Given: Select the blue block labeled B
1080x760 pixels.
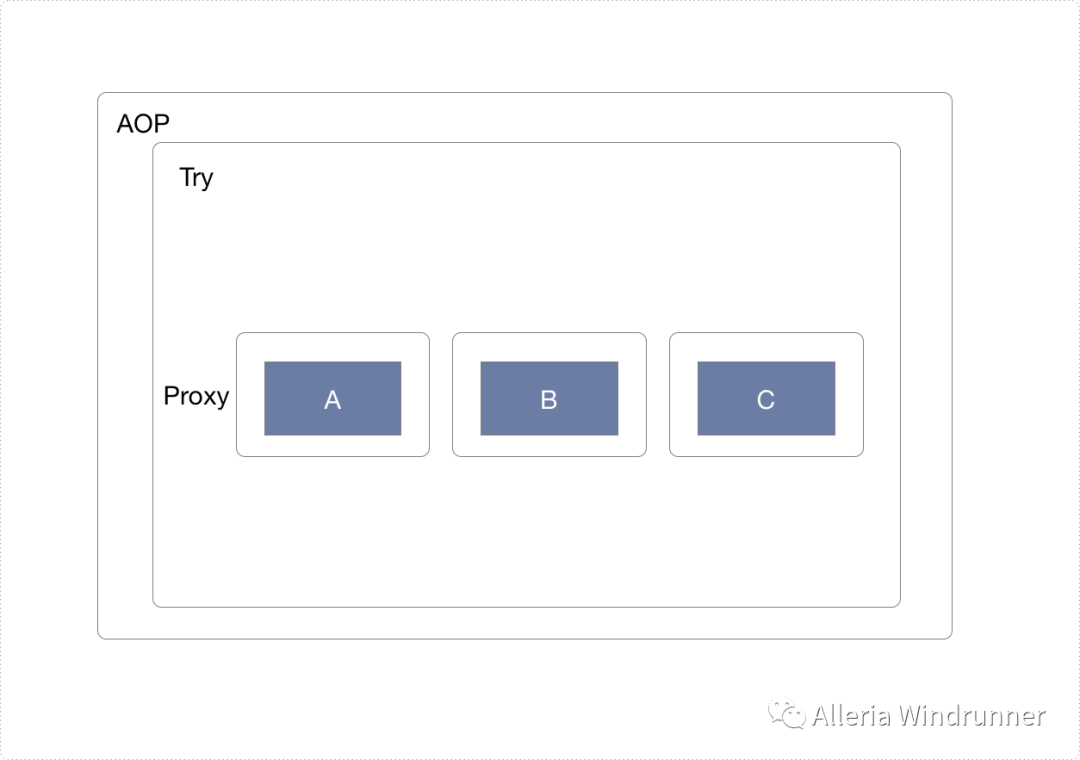Looking at the screenshot, I should (x=549, y=398).
